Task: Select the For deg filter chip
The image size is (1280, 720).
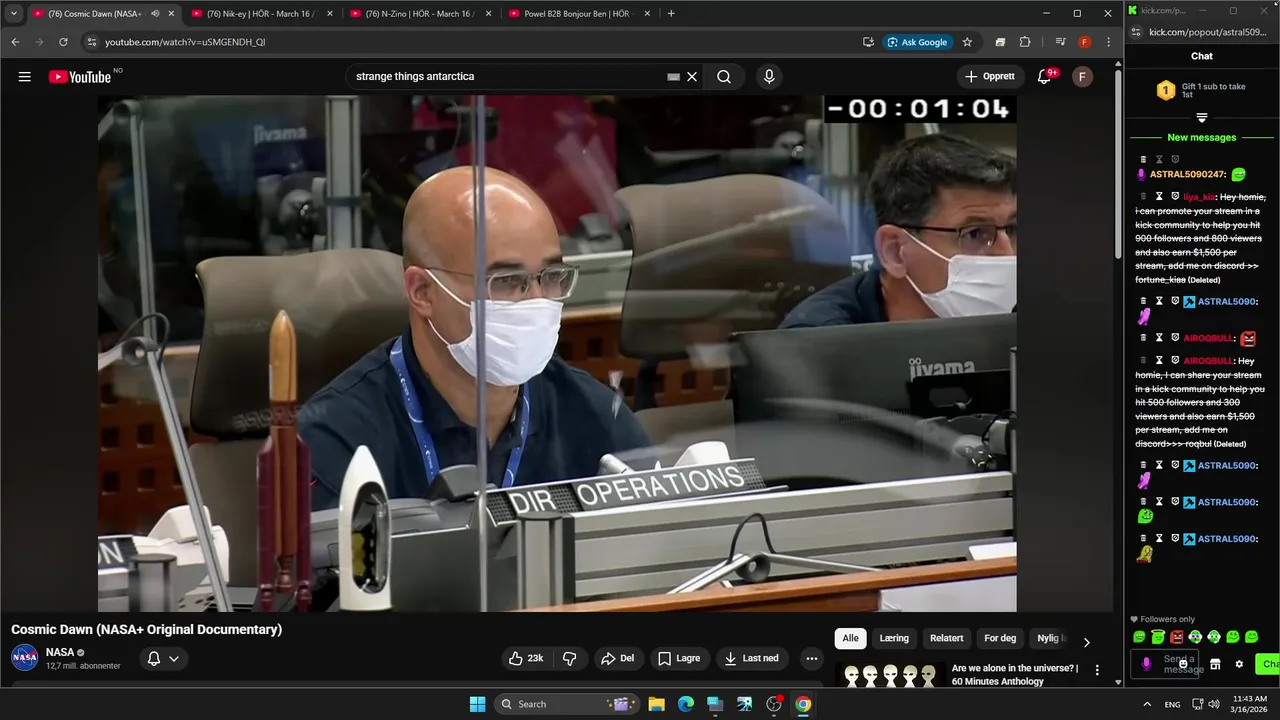Action: pyautogui.click(x=1000, y=638)
